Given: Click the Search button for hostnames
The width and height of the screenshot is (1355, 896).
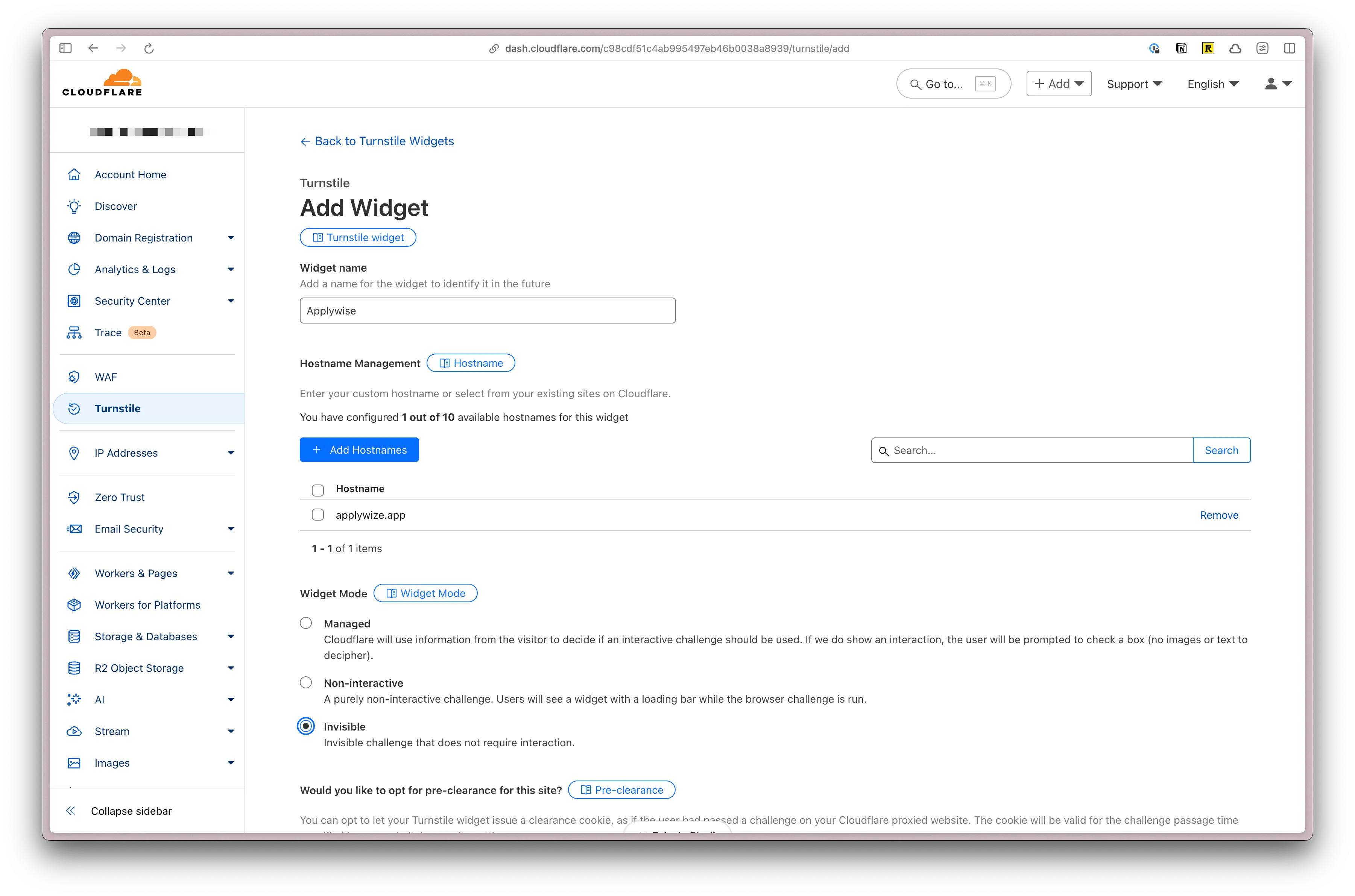Looking at the screenshot, I should pos(1221,450).
